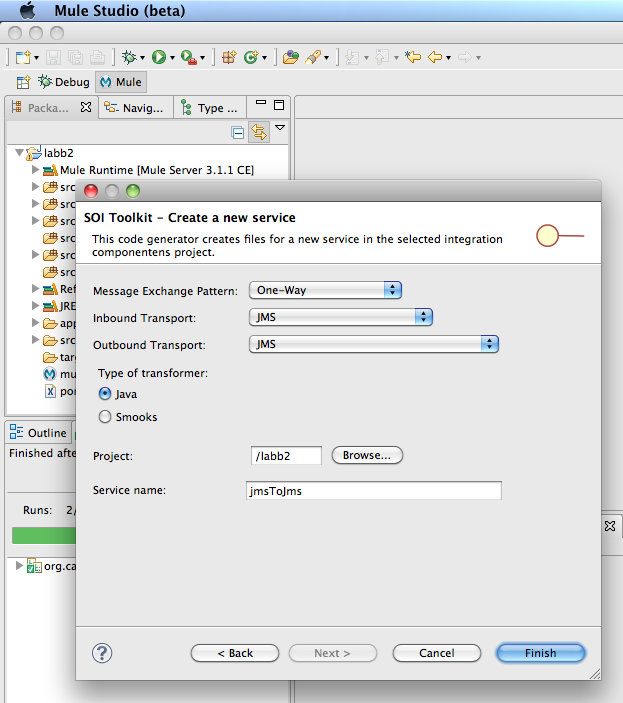Expand the Mule Runtime tree node
The image size is (623, 703).
tap(35, 169)
